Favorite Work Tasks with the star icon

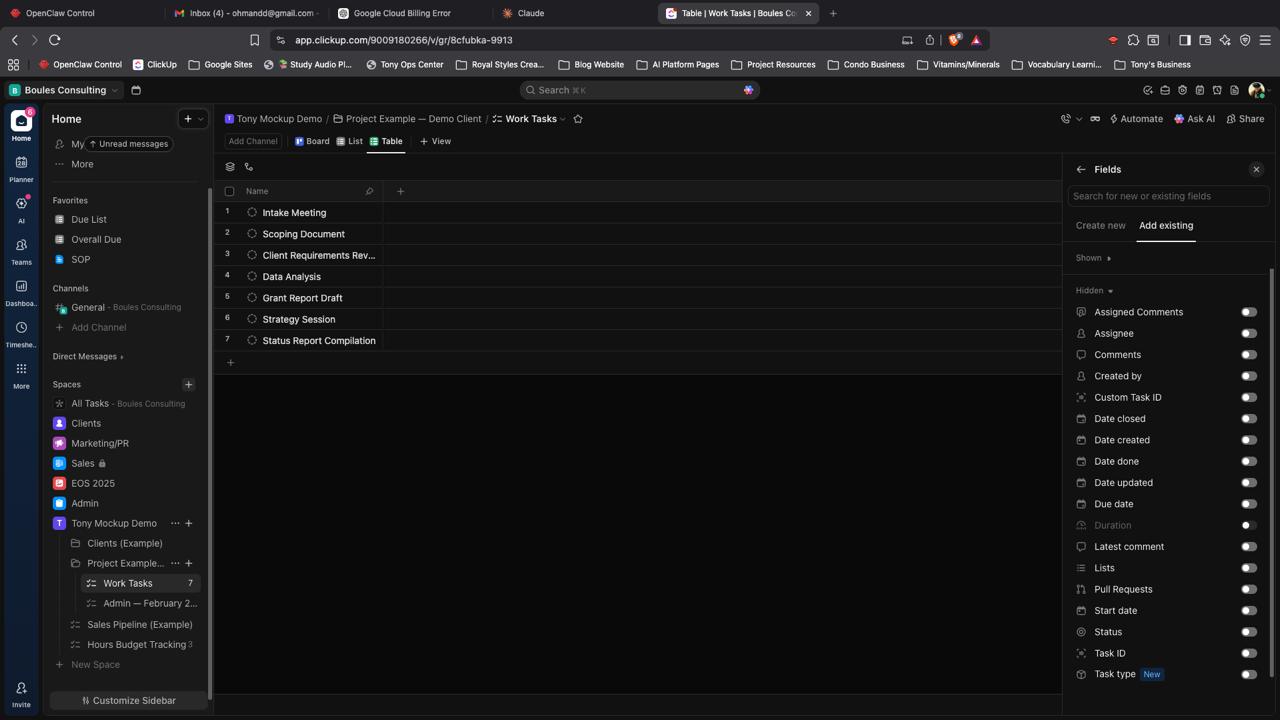[578, 119]
